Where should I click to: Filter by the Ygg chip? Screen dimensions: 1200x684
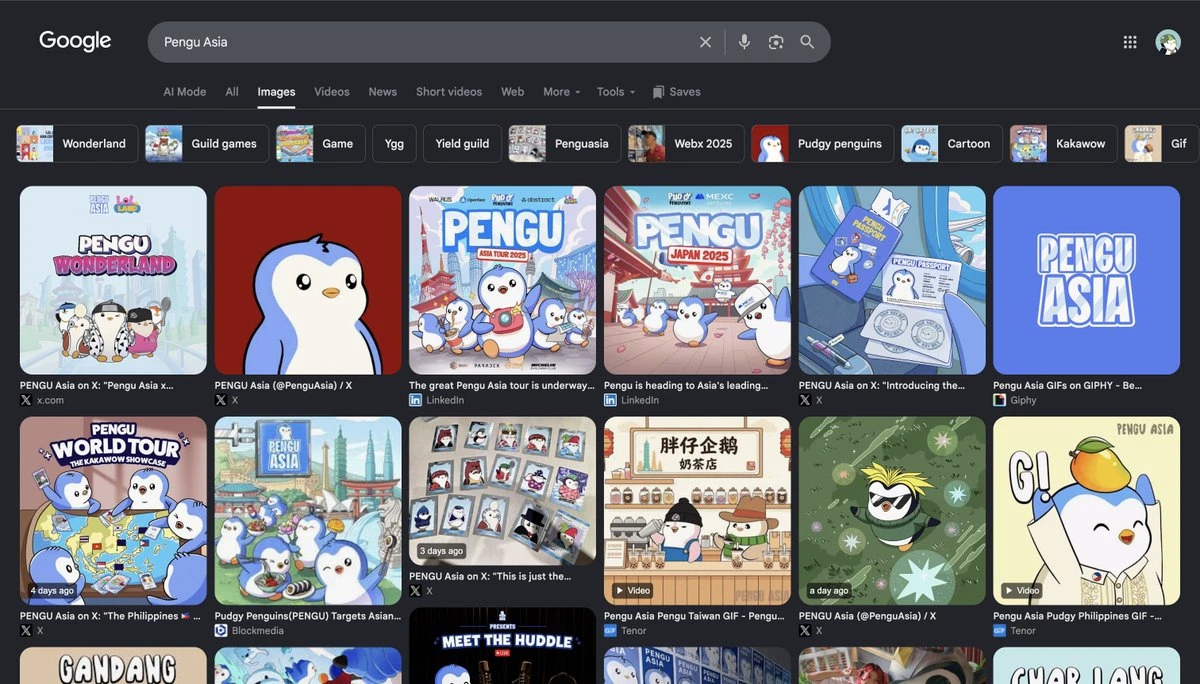394,144
